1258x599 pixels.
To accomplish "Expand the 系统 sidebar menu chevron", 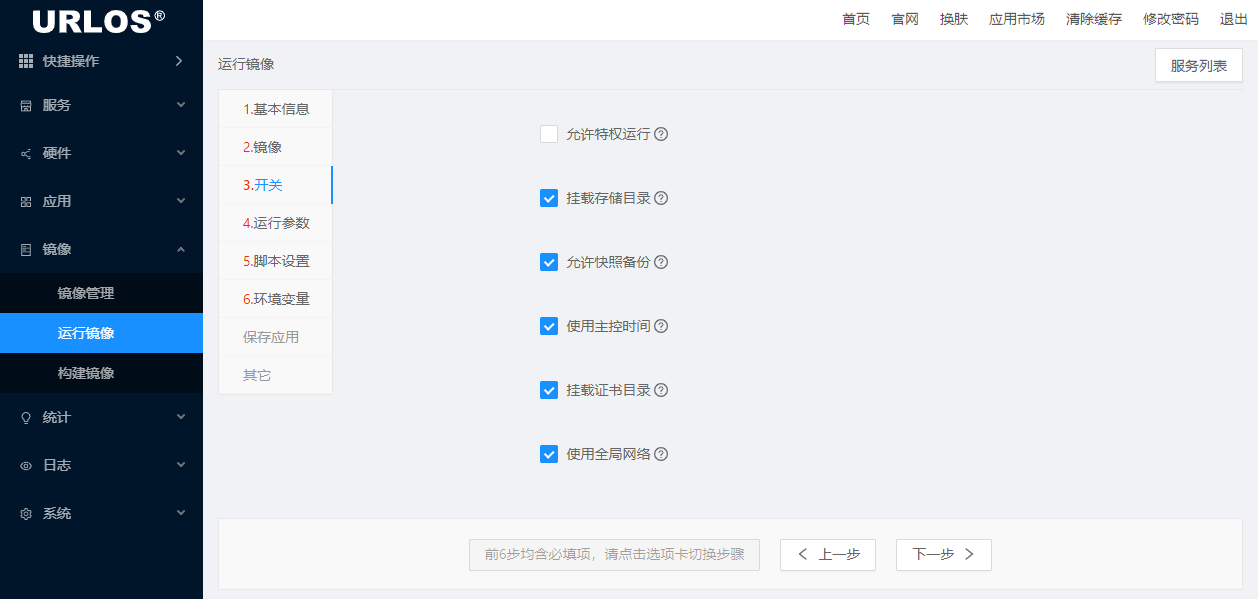I will click(x=181, y=513).
